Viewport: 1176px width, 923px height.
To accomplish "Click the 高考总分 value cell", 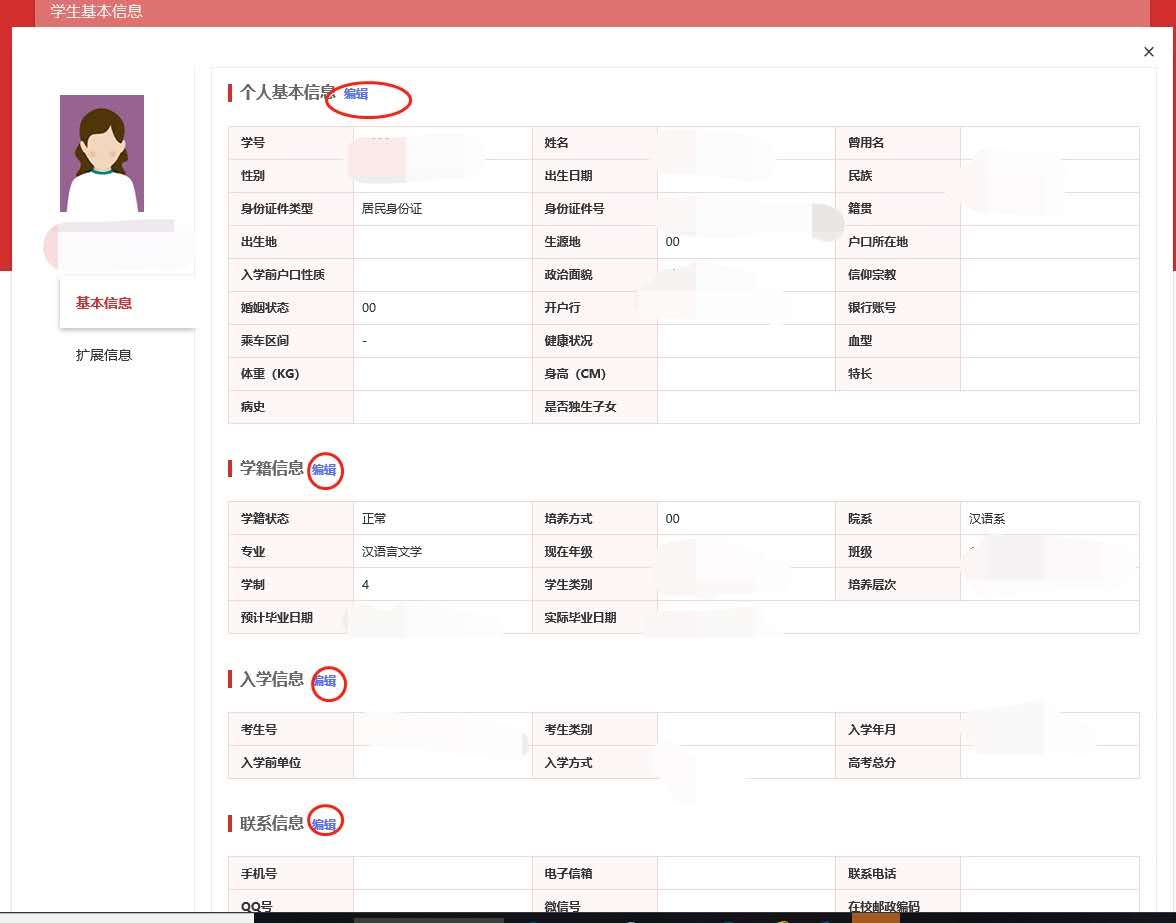I will pyautogui.click(x=1048, y=763).
